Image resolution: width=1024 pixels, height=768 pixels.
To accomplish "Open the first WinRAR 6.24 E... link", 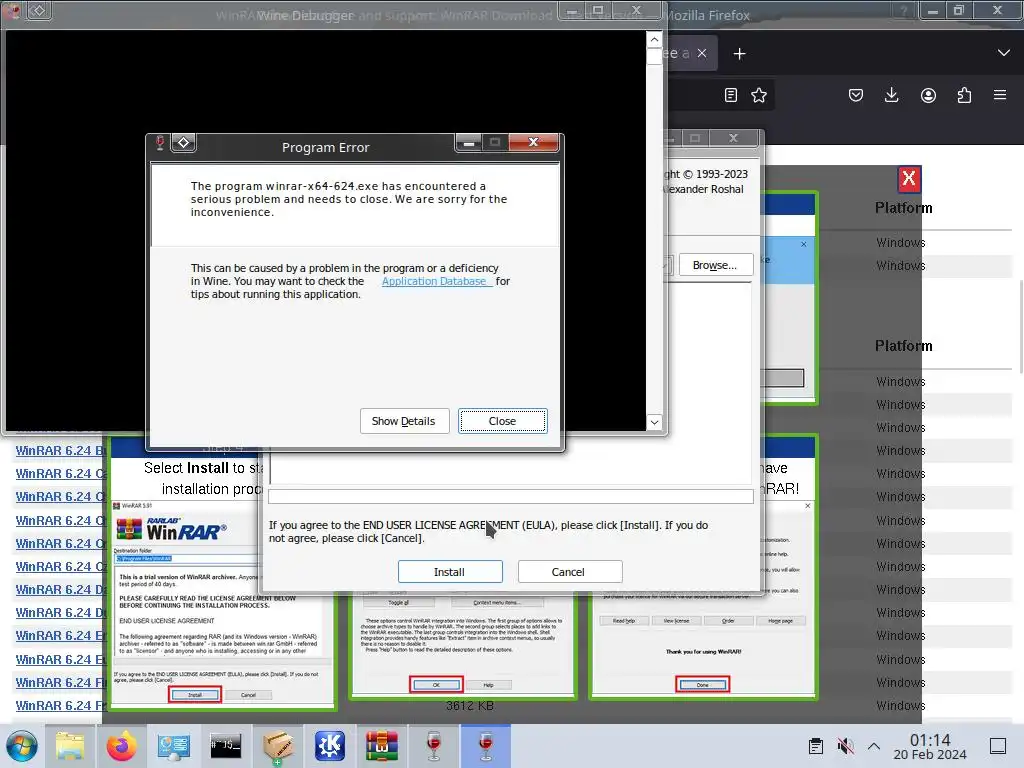I will [60, 635].
